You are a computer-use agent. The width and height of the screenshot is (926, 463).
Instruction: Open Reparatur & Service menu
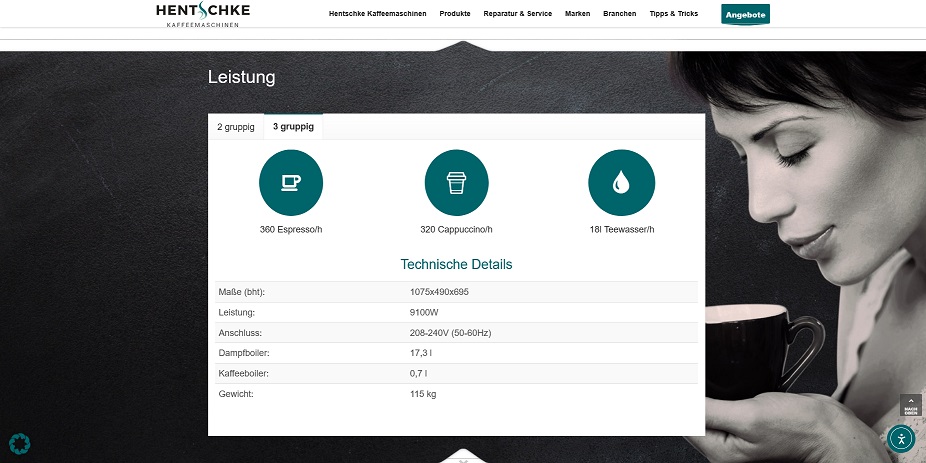coord(517,14)
